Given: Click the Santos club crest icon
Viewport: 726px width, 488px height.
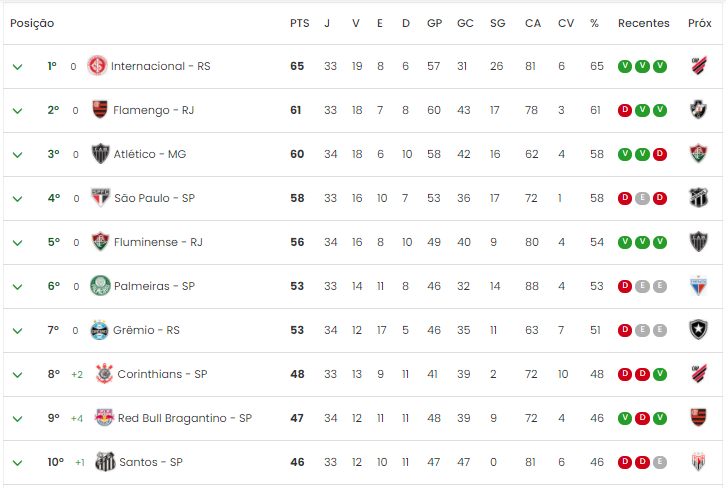Looking at the screenshot, I should point(105,462).
